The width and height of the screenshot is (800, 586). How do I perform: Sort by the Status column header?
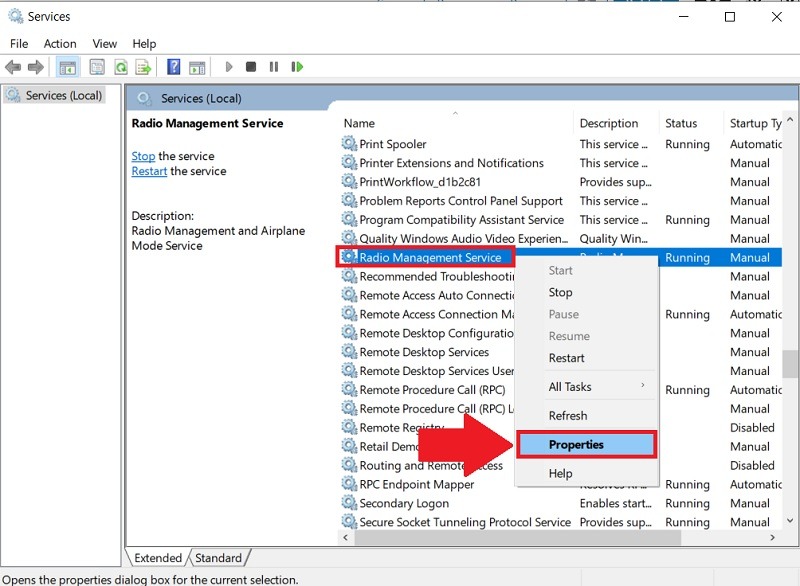pos(683,122)
